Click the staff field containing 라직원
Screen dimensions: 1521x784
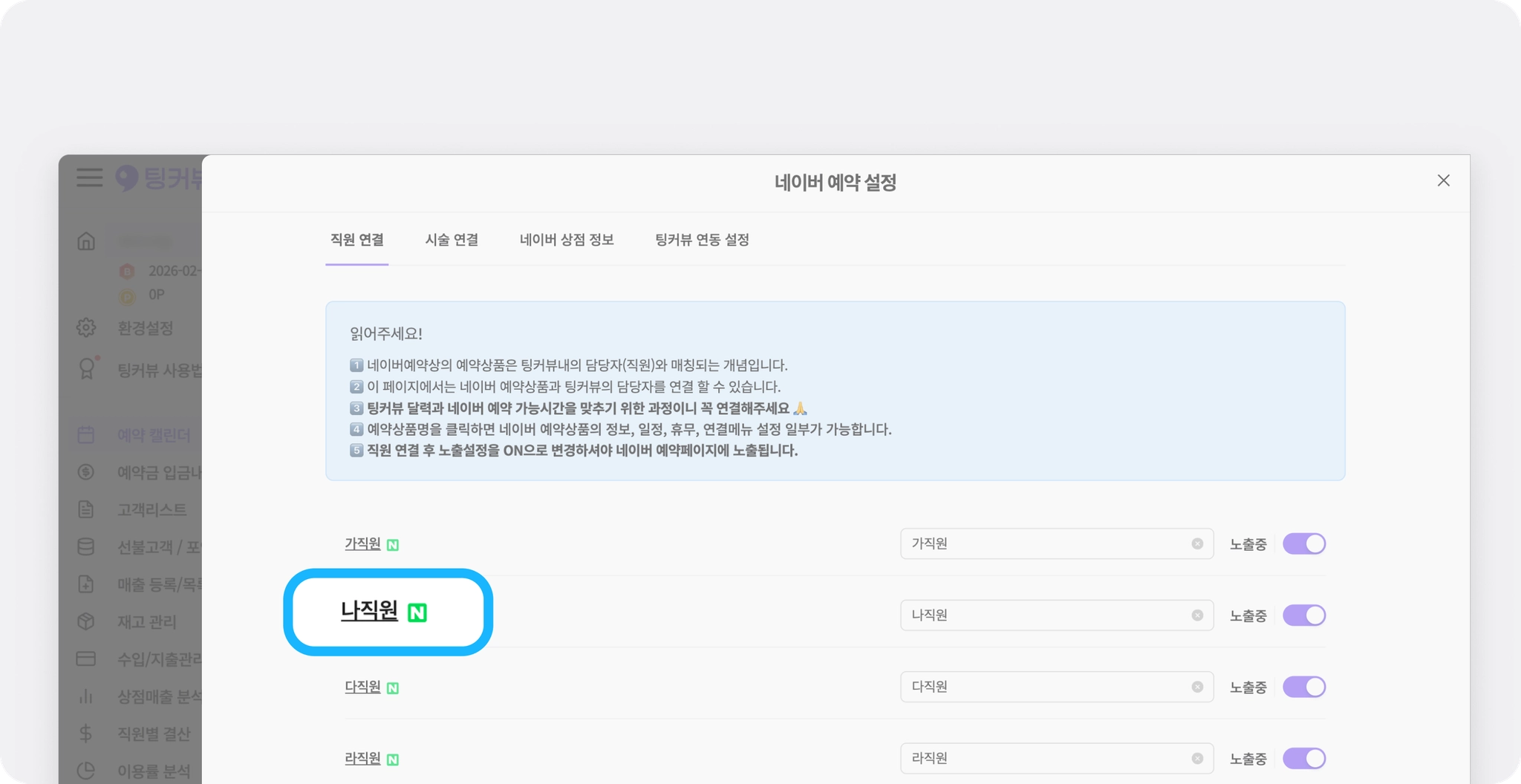(x=1057, y=758)
